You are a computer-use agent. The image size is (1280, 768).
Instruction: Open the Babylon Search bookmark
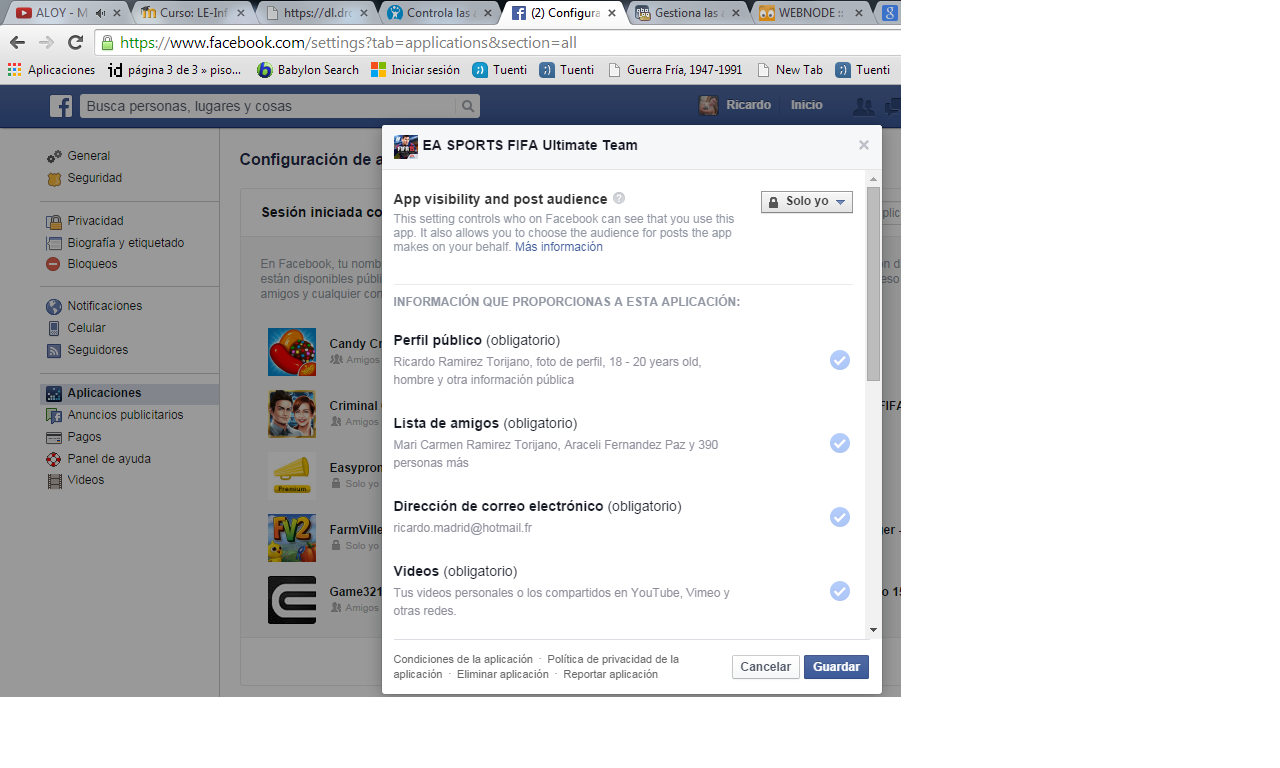pos(308,70)
